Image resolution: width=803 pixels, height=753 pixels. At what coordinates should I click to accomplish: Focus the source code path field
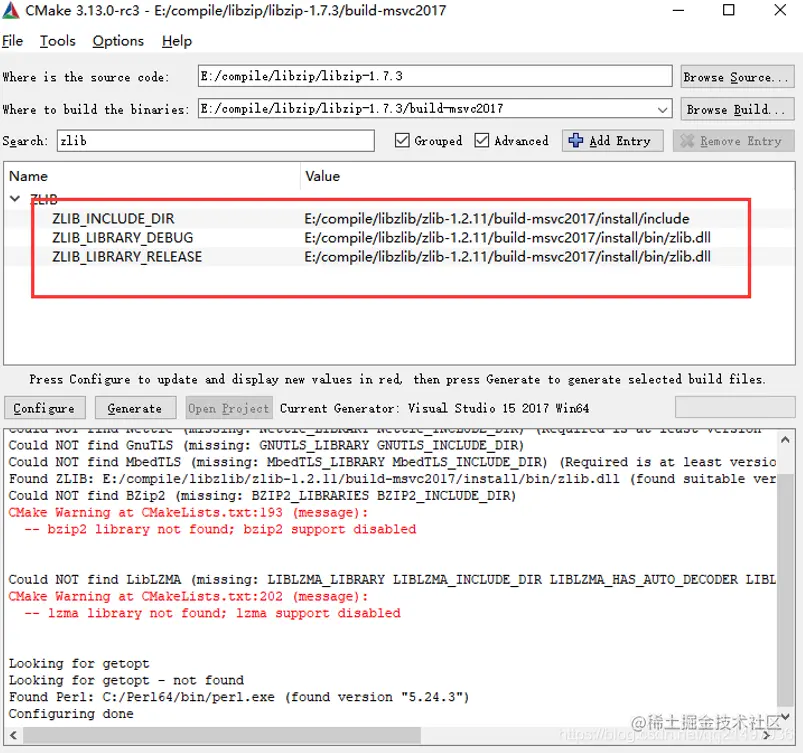point(435,76)
